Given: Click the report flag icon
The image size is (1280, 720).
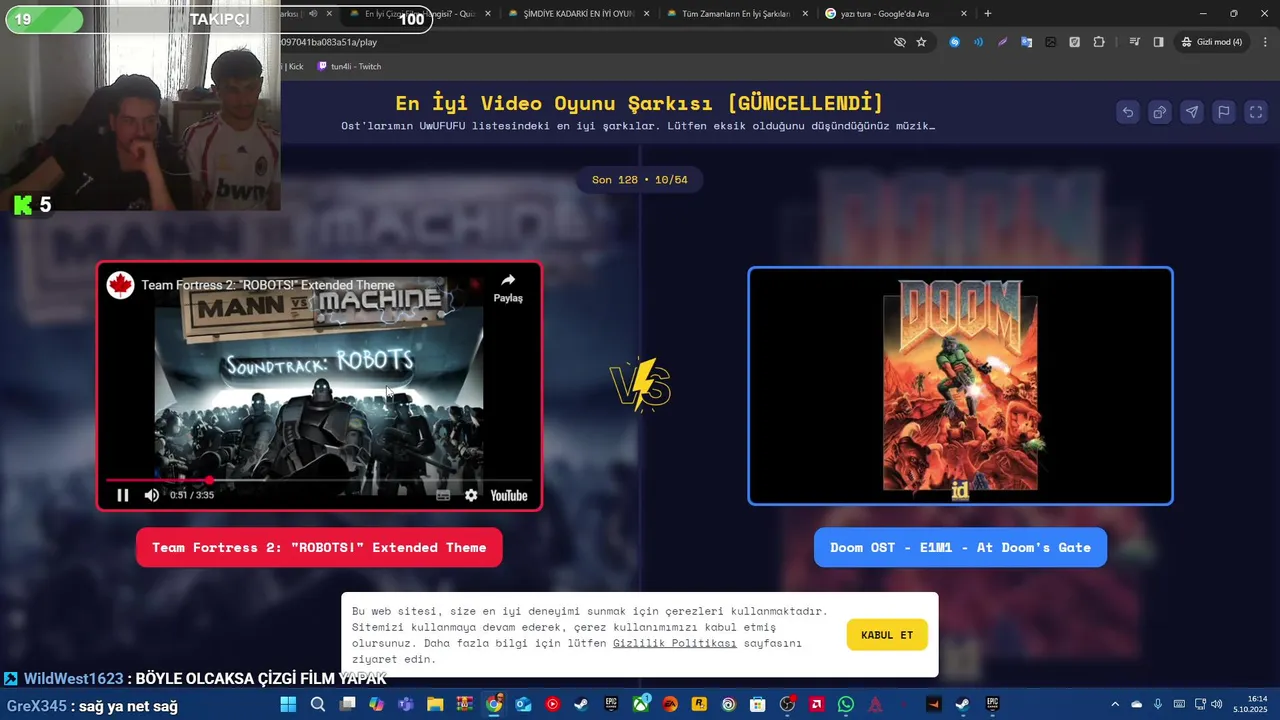Looking at the screenshot, I should tap(1224, 112).
